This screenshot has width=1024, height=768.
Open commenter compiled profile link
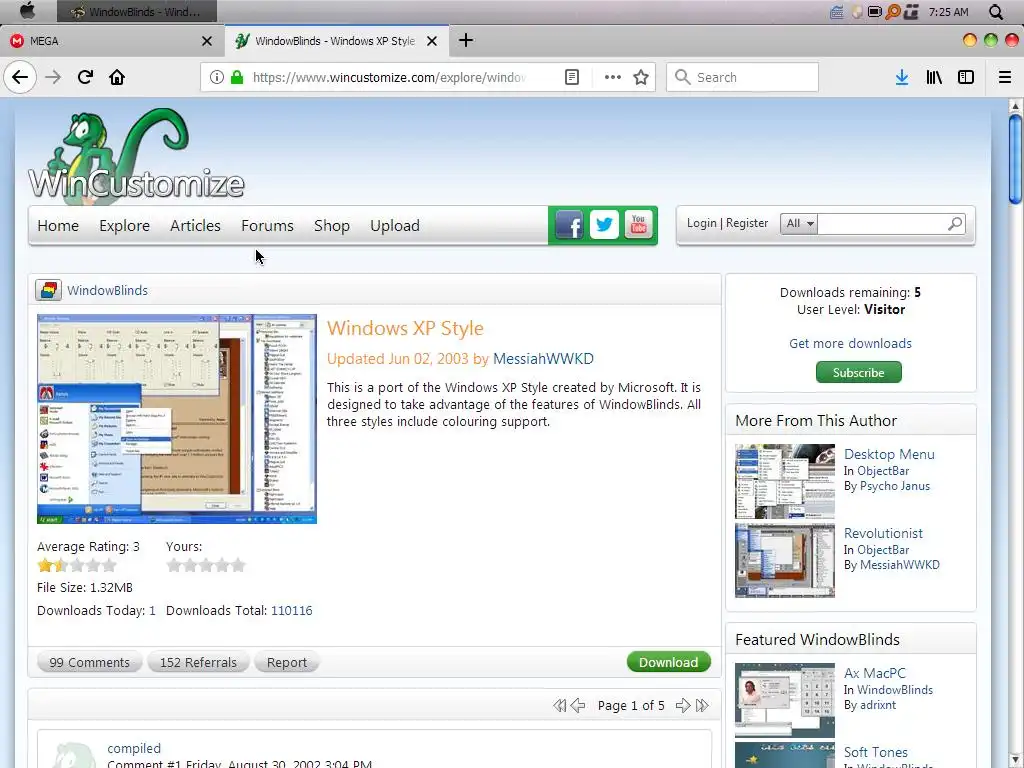click(134, 748)
